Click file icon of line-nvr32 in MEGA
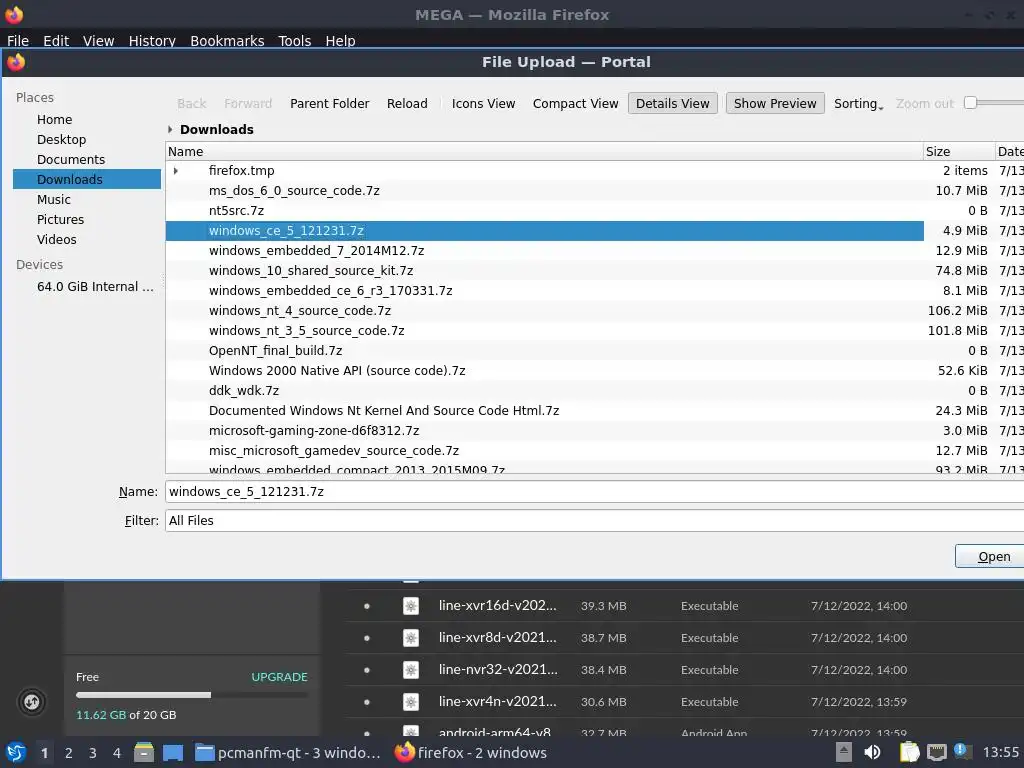 (x=411, y=670)
